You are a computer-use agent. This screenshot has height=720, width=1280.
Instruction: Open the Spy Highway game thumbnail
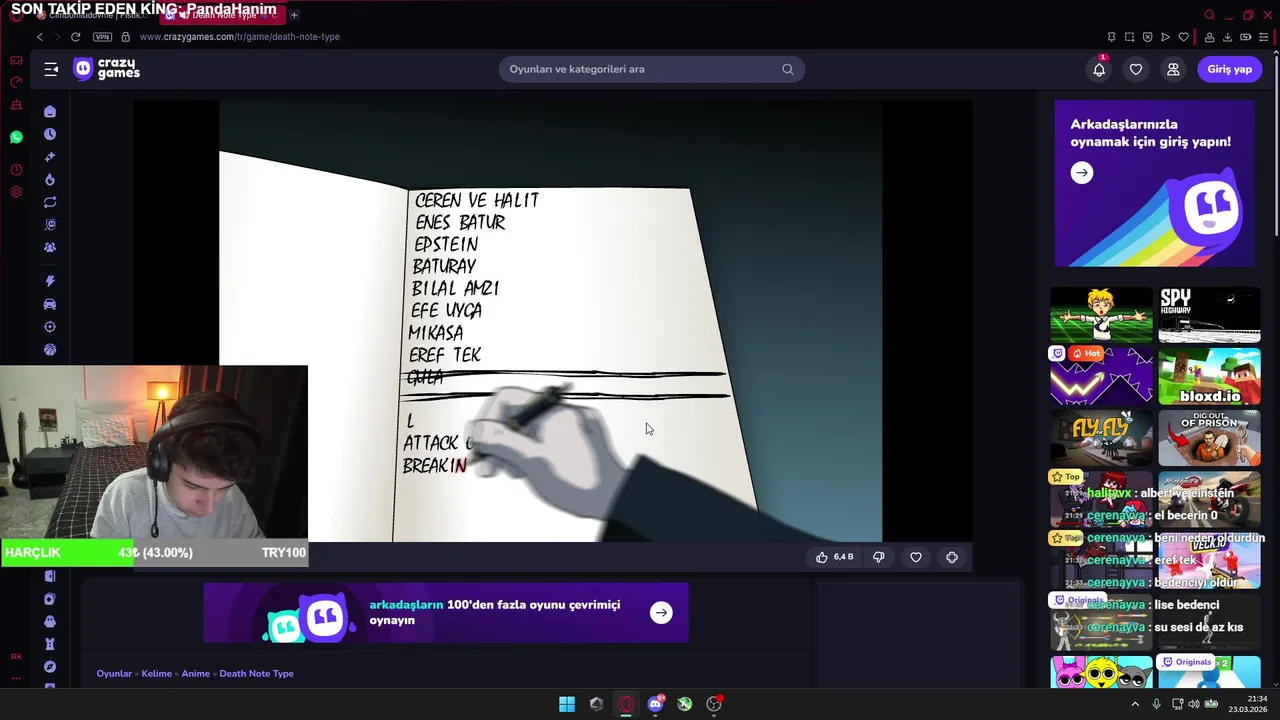pos(1209,315)
